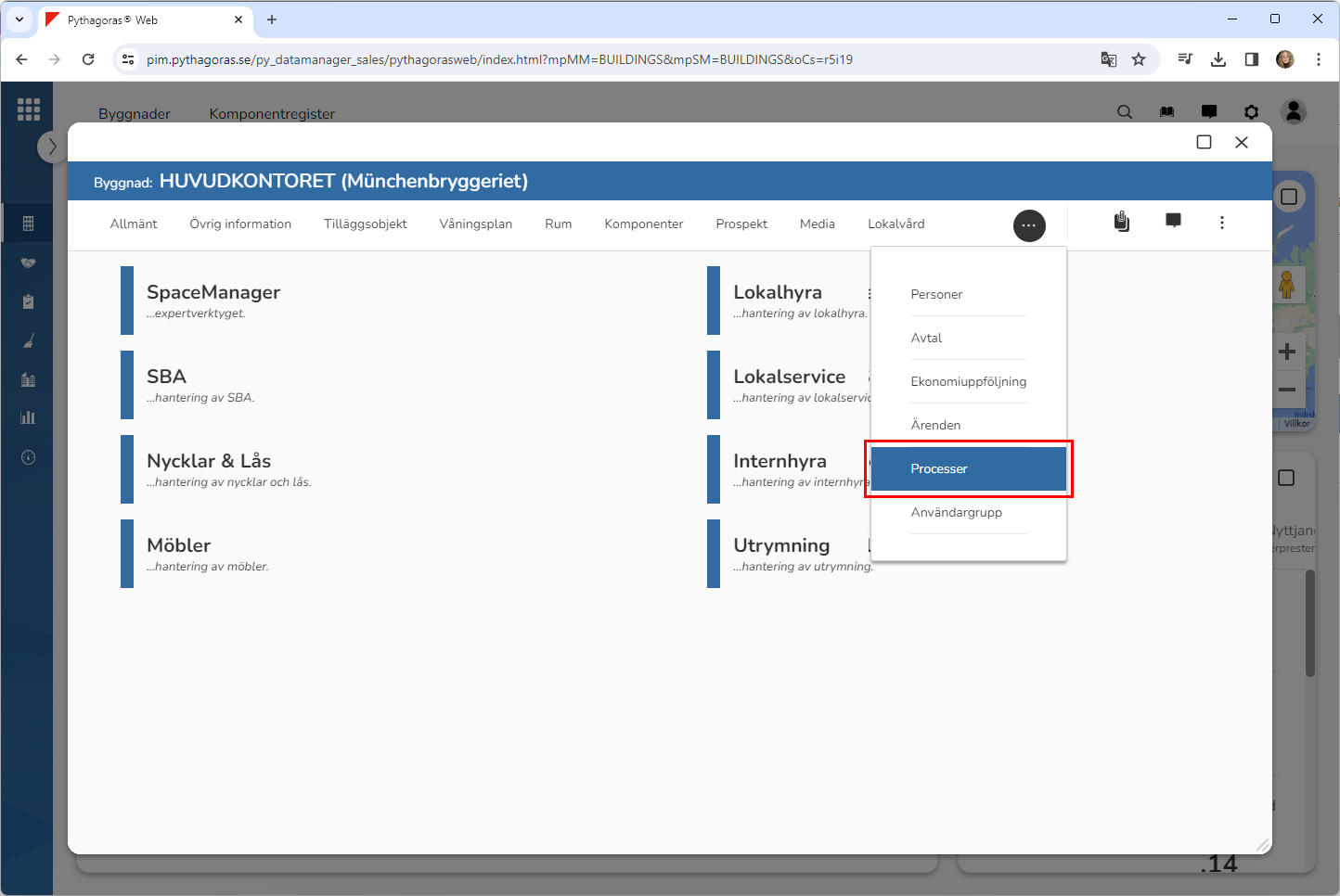
Task: Click the city buildings icon in sidebar
Action: point(28,379)
